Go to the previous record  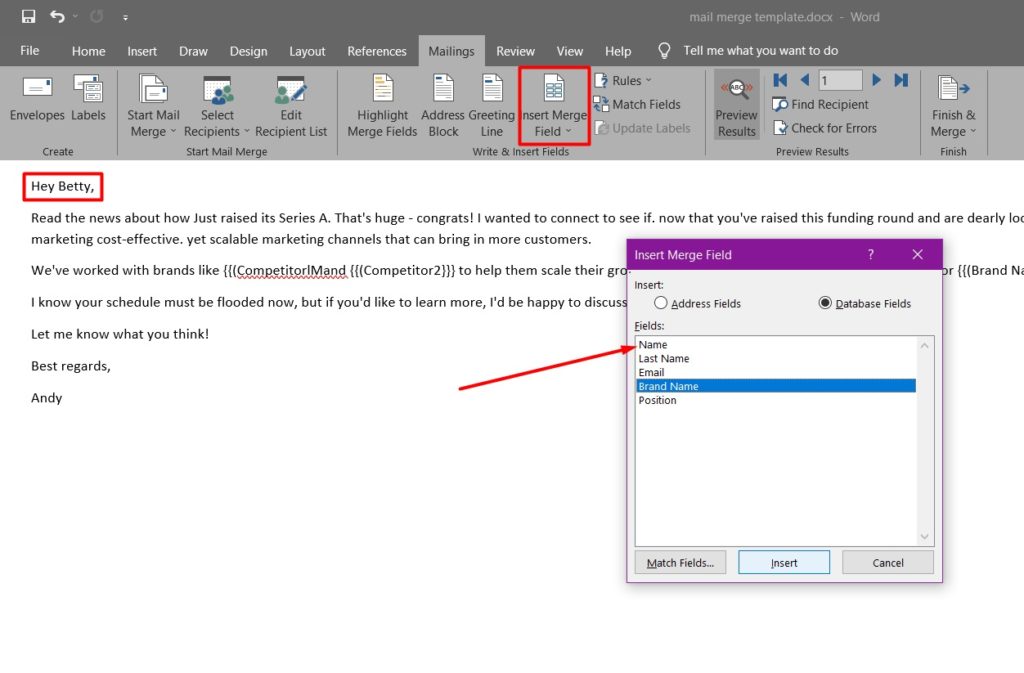(x=805, y=80)
